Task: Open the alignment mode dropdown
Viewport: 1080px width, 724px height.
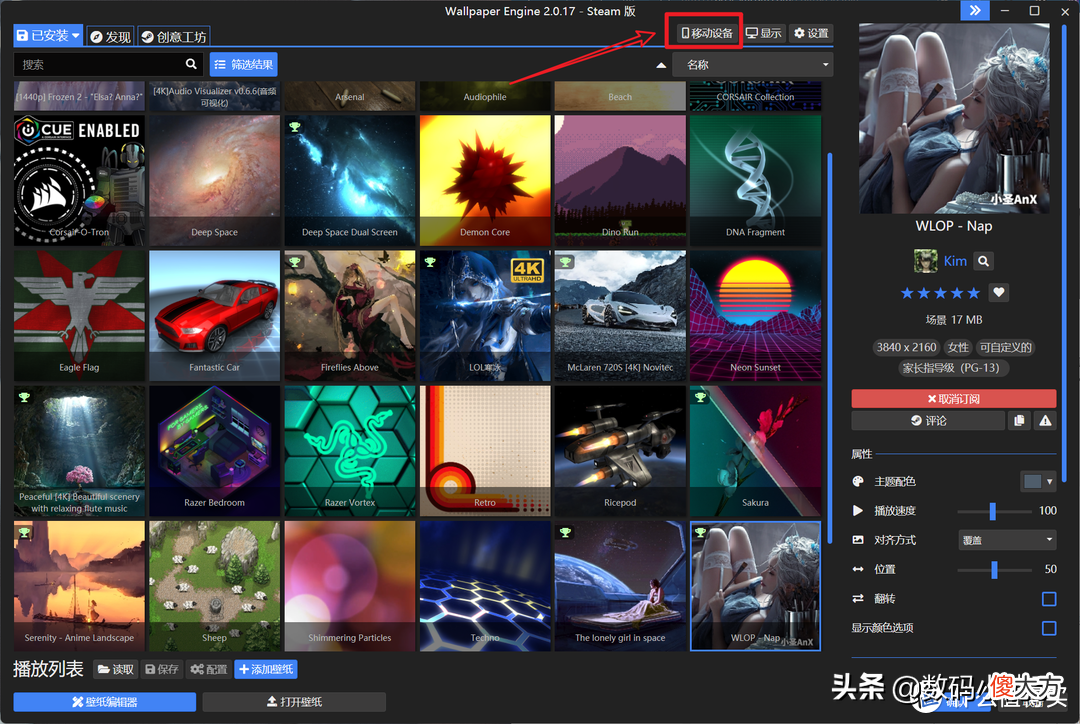Action: coord(1007,540)
